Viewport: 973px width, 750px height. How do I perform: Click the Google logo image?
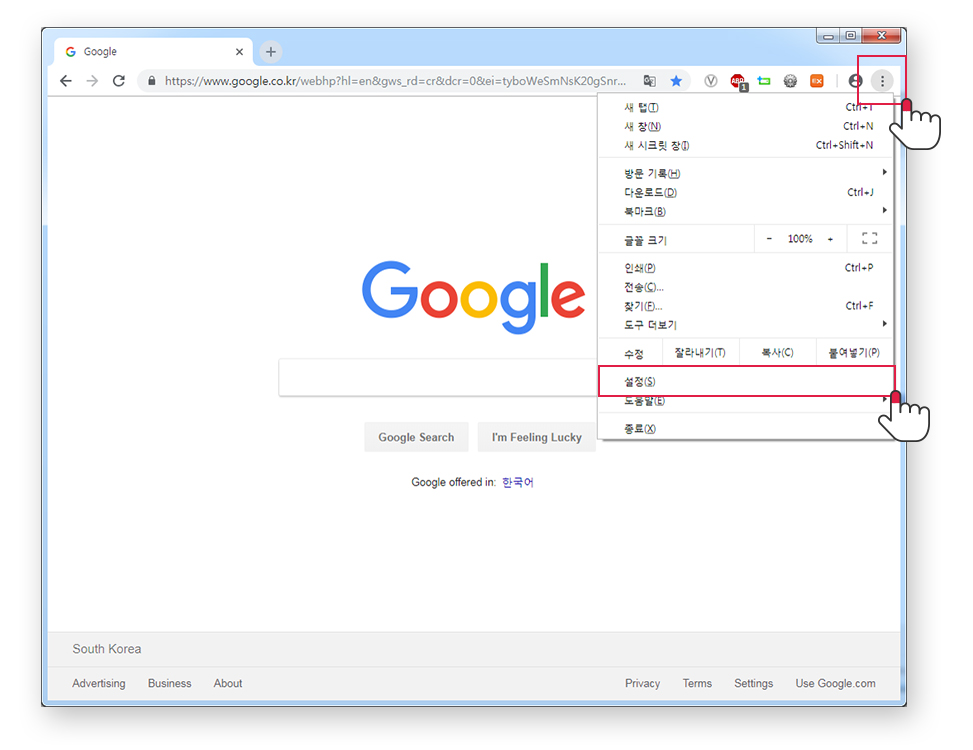tap(473, 297)
